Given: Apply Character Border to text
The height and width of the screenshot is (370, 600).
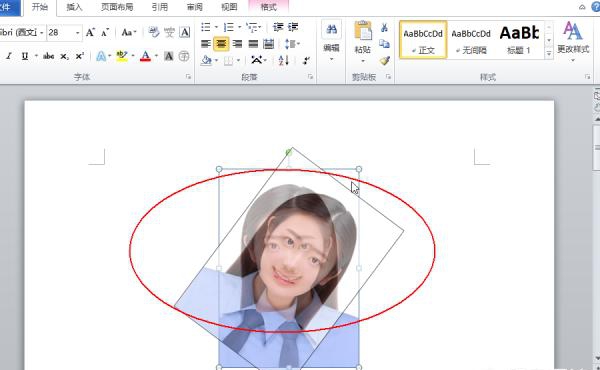Looking at the screenshot, I should [185, 33].
